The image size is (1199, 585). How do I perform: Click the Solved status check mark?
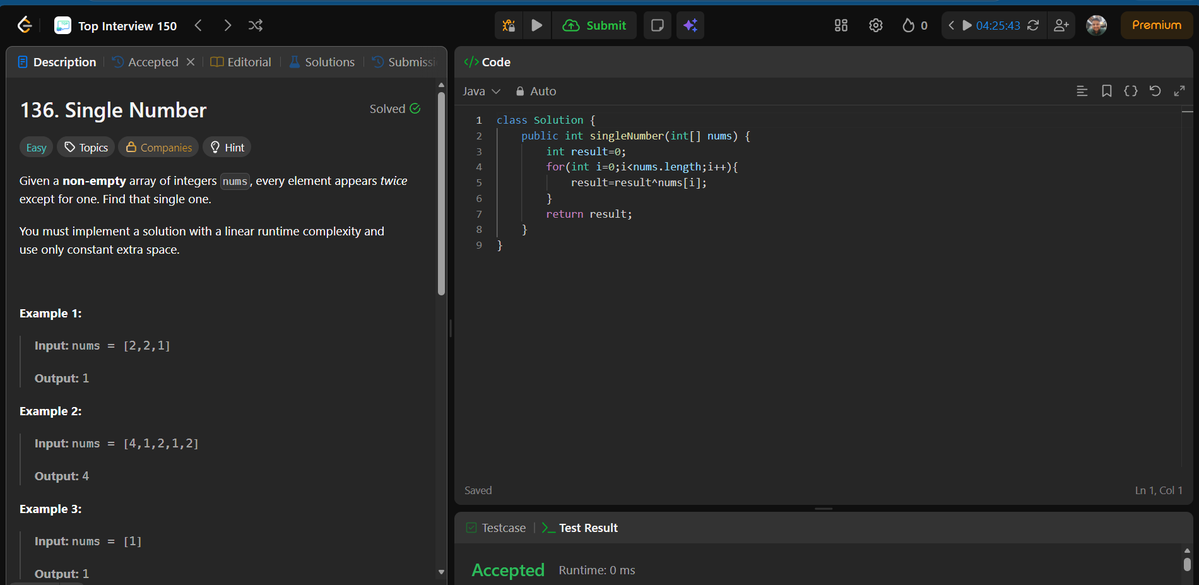click(415, 109)
